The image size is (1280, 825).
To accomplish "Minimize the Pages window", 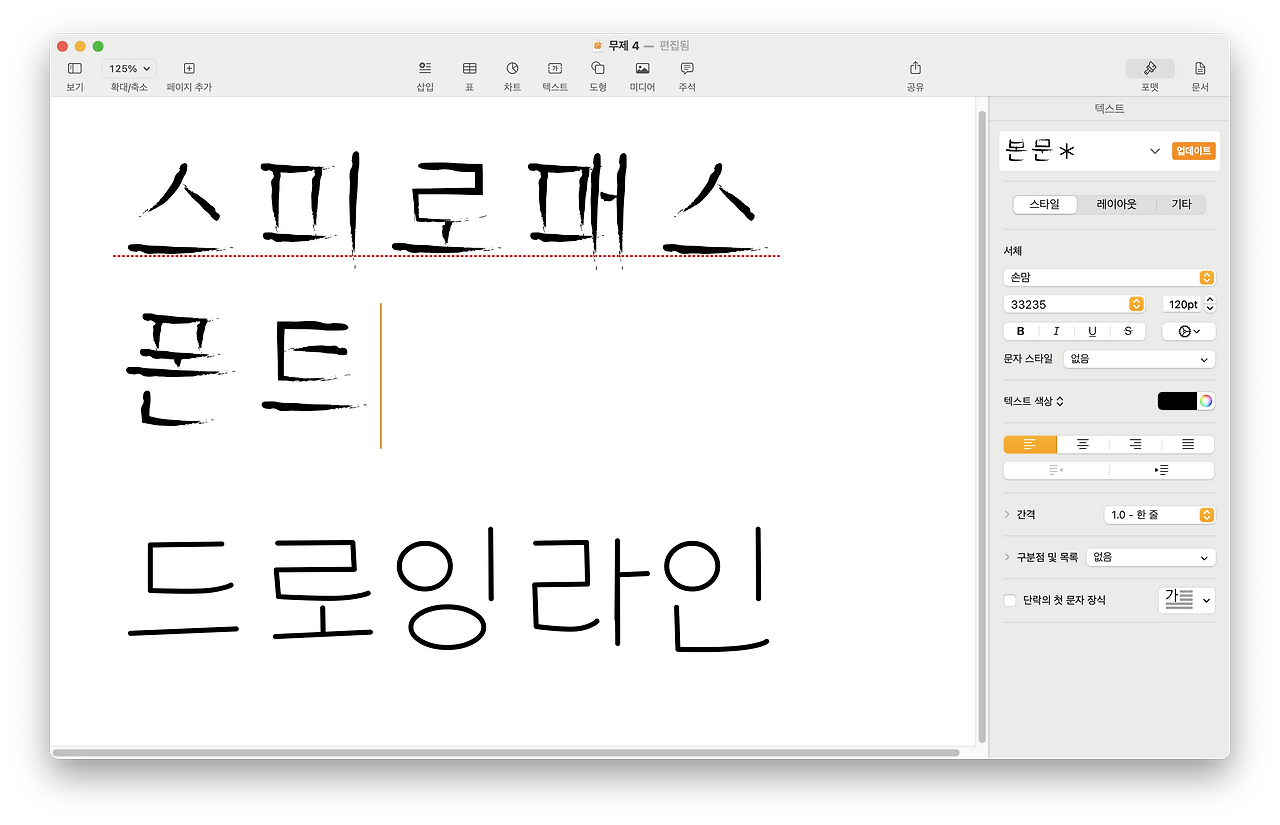I will 80,46.
